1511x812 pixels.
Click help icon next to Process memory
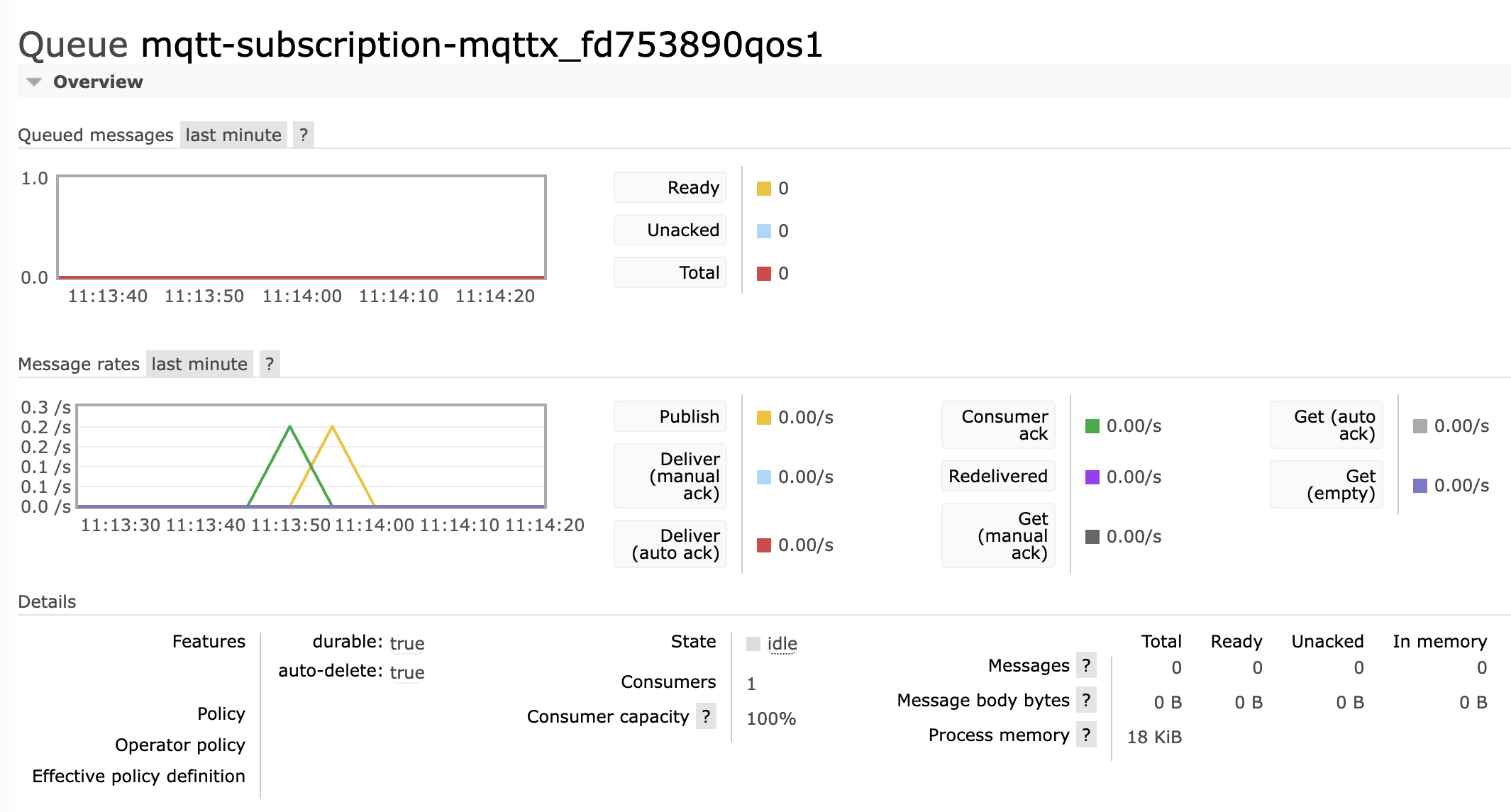coord(1086,735)
